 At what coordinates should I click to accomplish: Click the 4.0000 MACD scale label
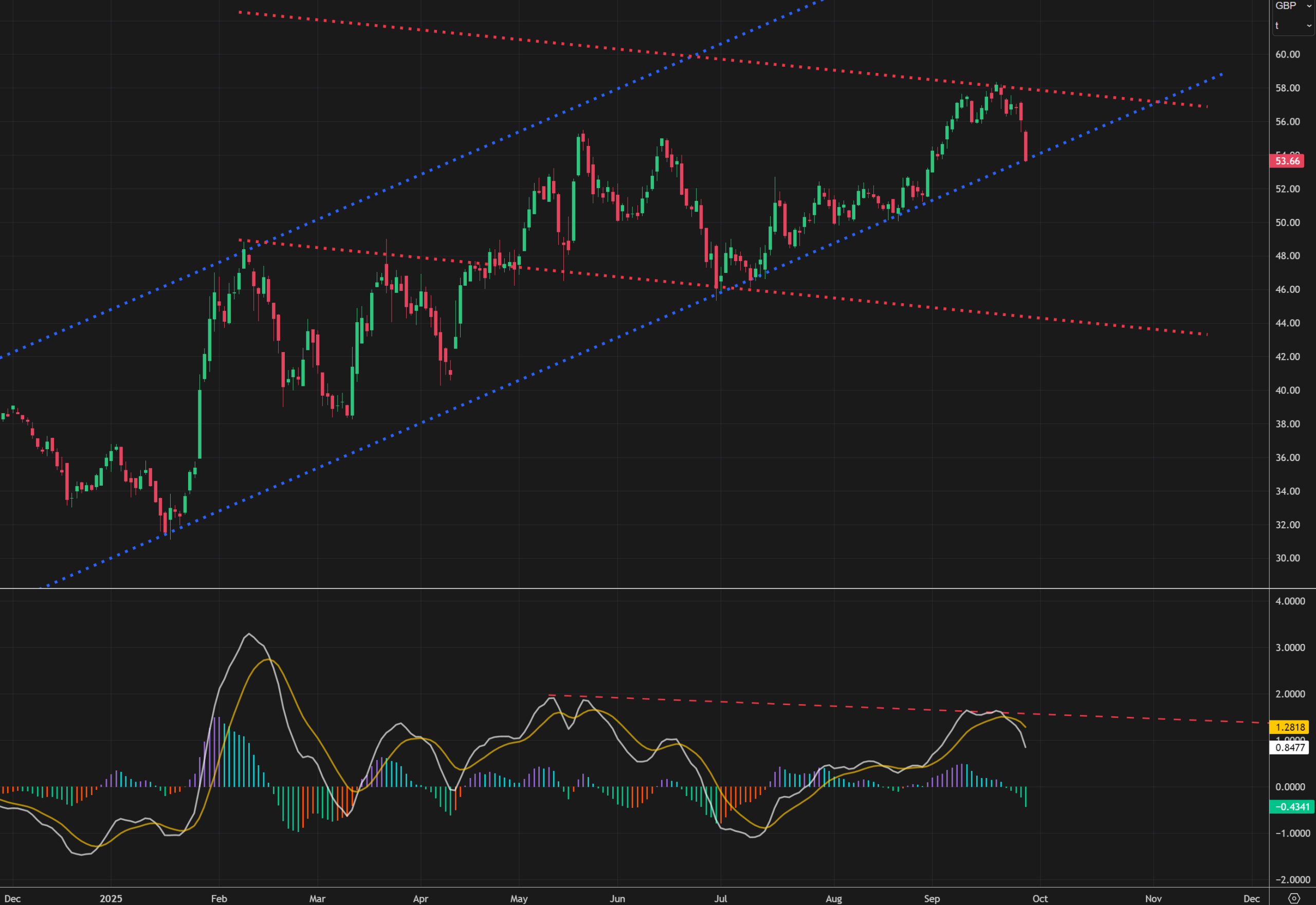[x=1290, y=601]
